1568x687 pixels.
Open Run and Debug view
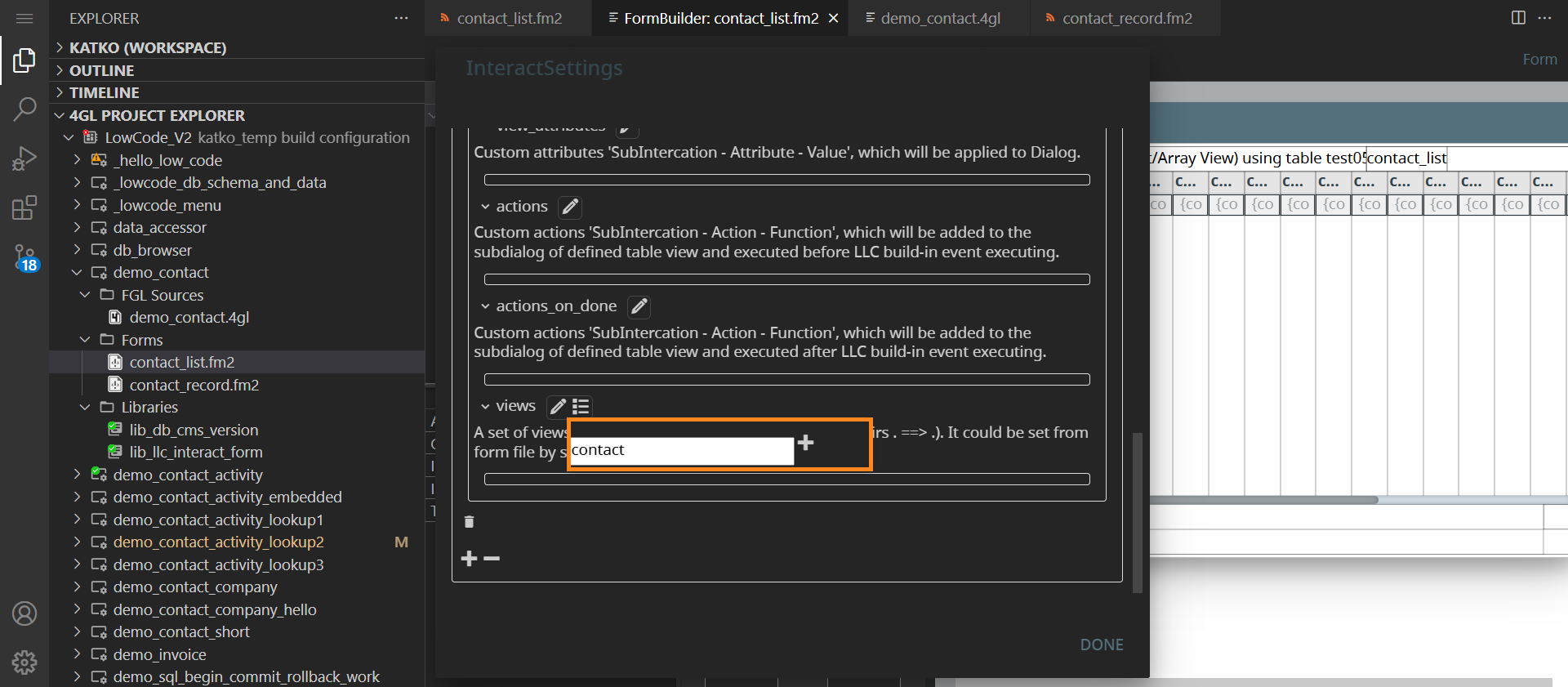click(x=24, y=158)
